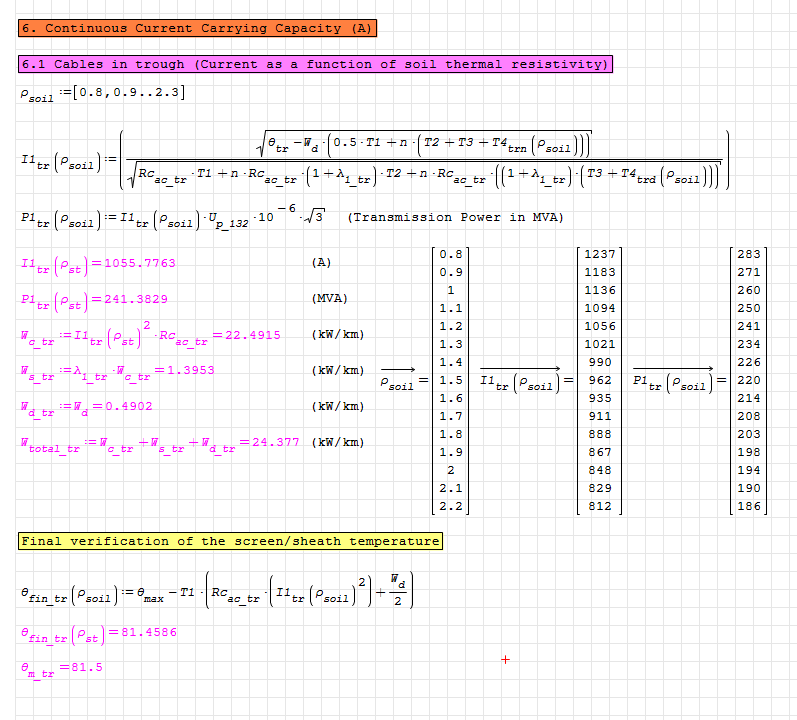Click the 1237 value in the I1tr results vector
This screenshot has height=720, width=797.
click(600, 255)
